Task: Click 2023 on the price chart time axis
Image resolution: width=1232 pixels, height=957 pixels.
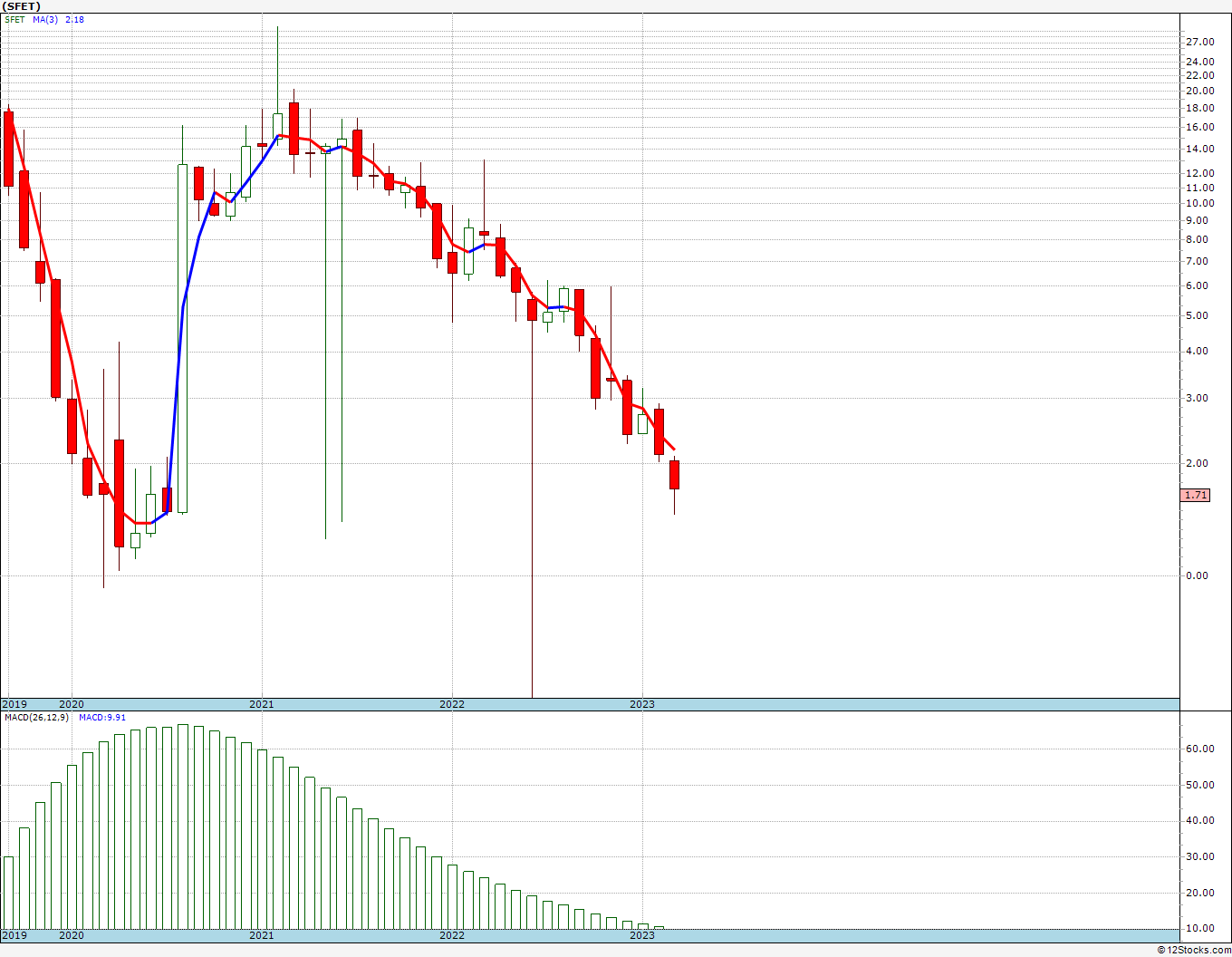Action: pos(641,704)
